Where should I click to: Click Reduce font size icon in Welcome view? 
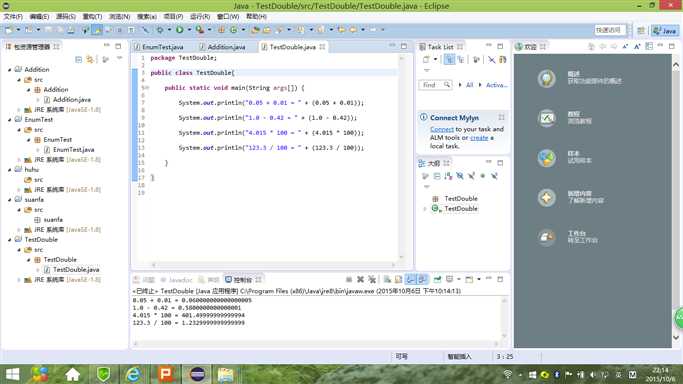[x=626, y=46]
